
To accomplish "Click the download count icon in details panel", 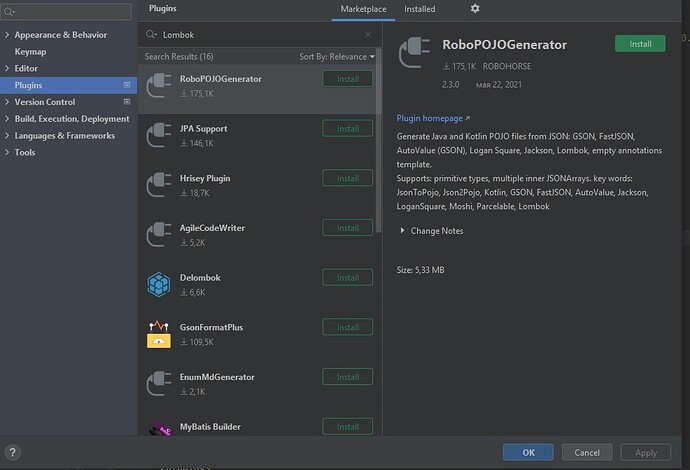I will tap(446, 66).
